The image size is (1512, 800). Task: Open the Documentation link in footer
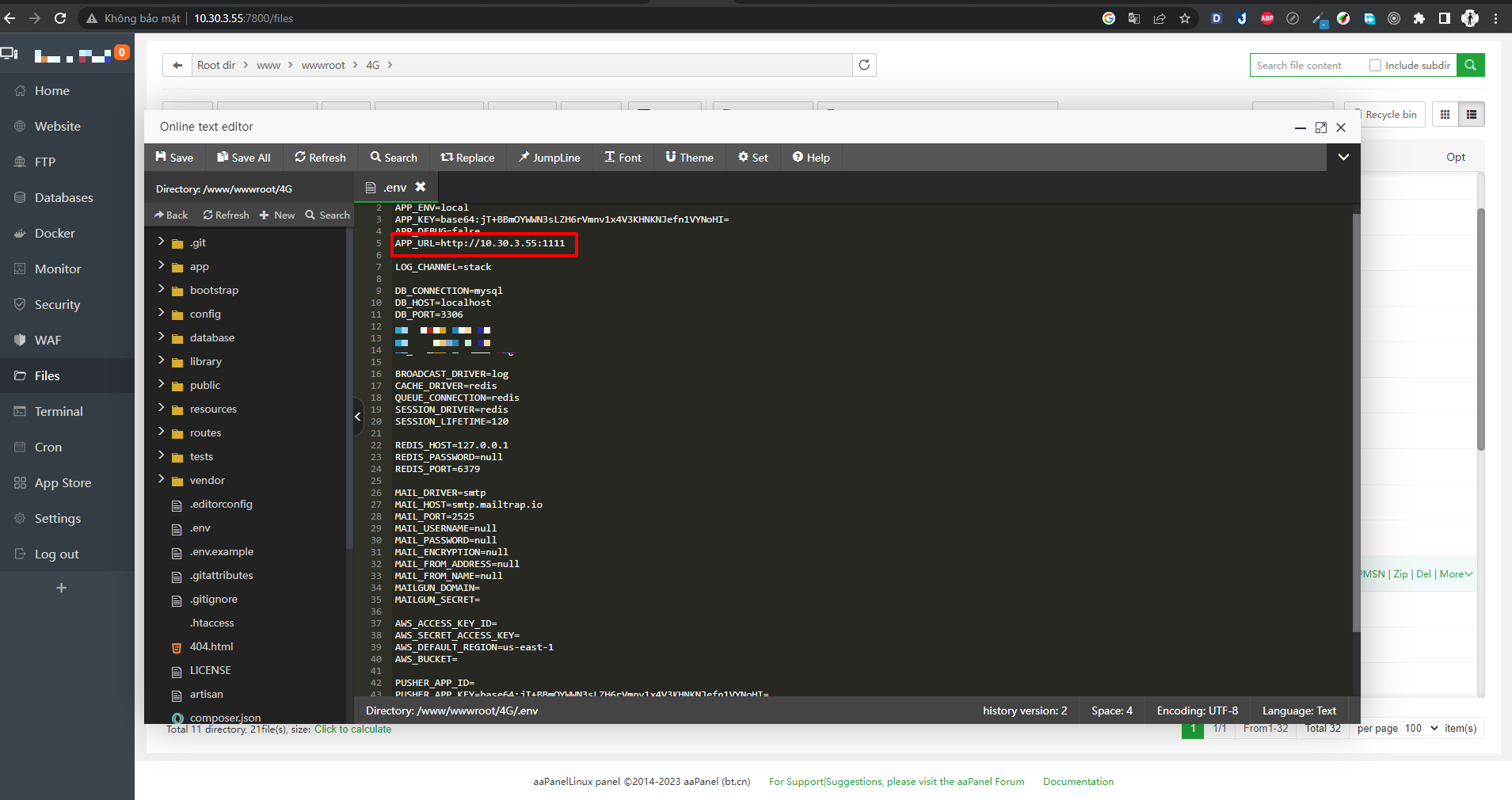coord(1078,781)
